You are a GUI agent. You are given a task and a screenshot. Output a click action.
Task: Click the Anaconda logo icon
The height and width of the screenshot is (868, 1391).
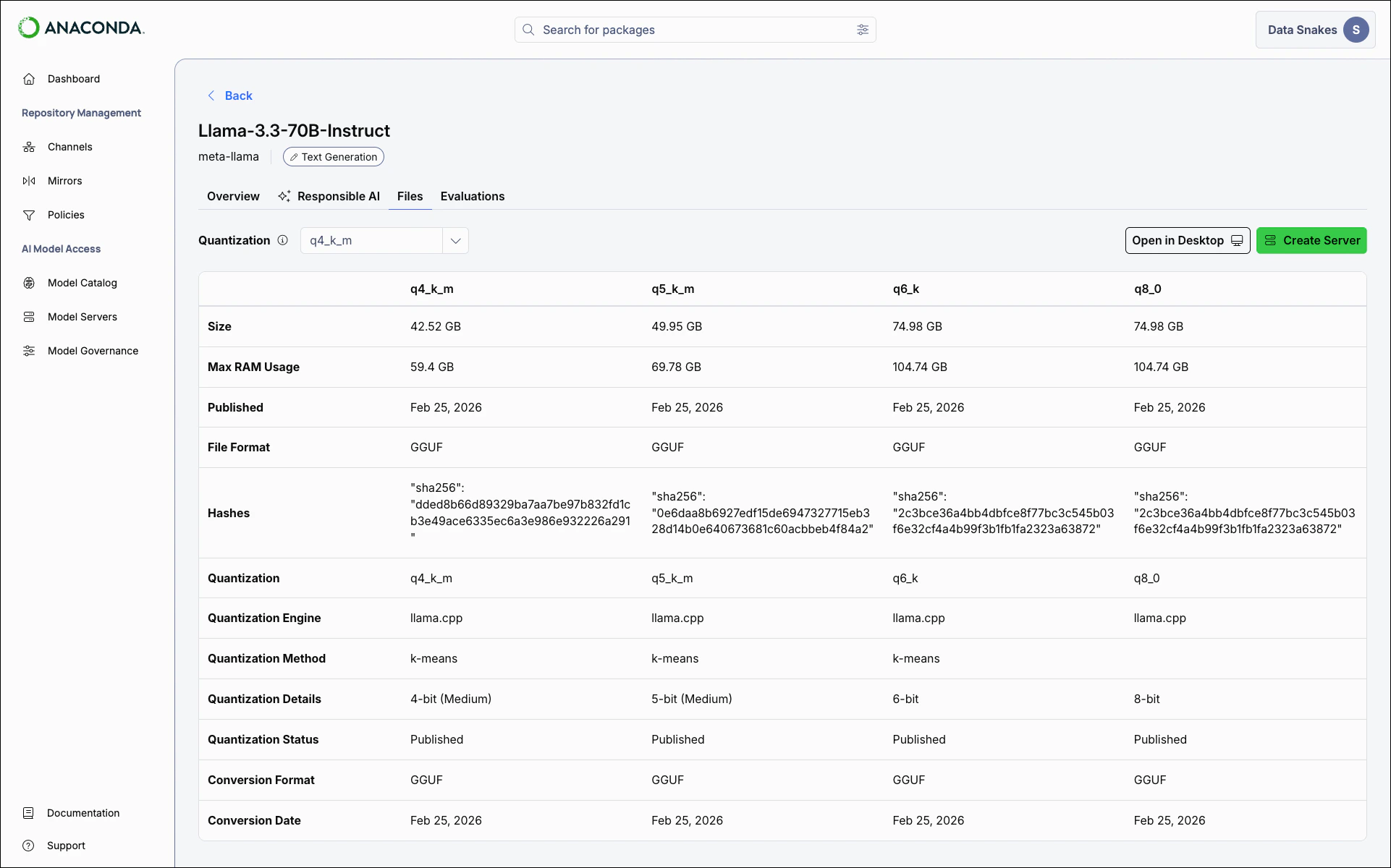click(x=28, y=27)
